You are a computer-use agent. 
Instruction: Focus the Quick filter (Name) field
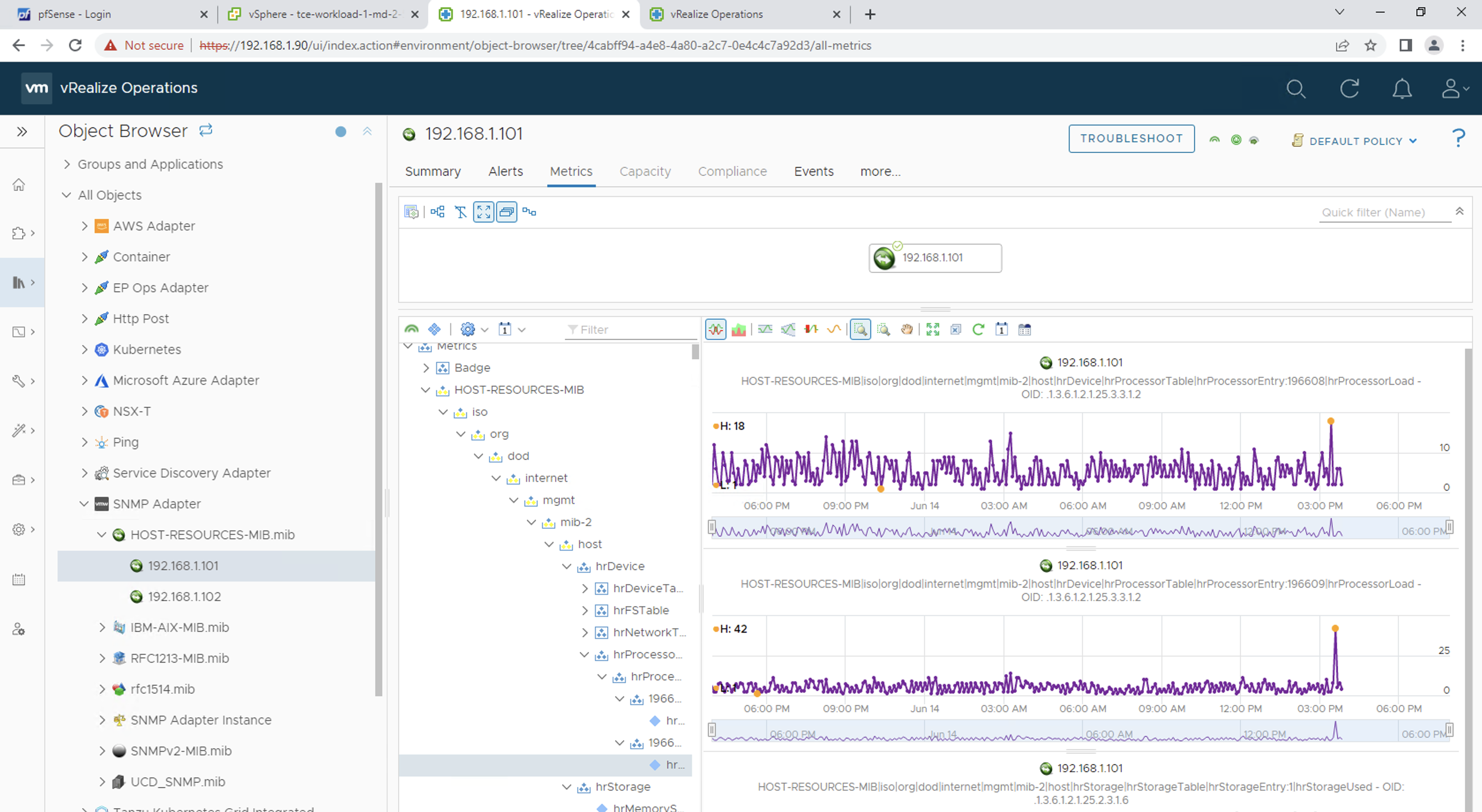tap(1384, 213)
